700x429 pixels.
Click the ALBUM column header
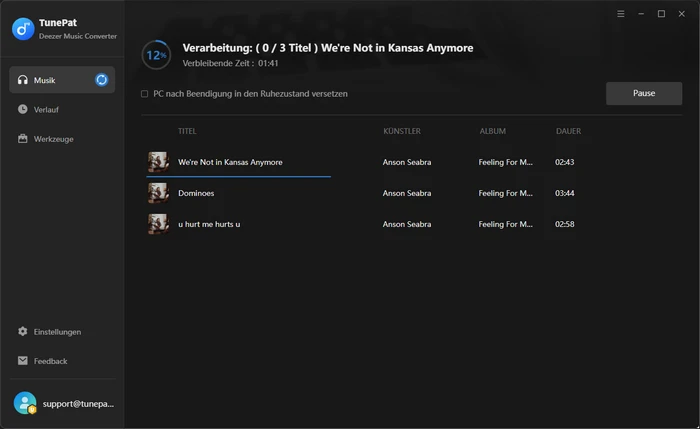coord(492,131)
